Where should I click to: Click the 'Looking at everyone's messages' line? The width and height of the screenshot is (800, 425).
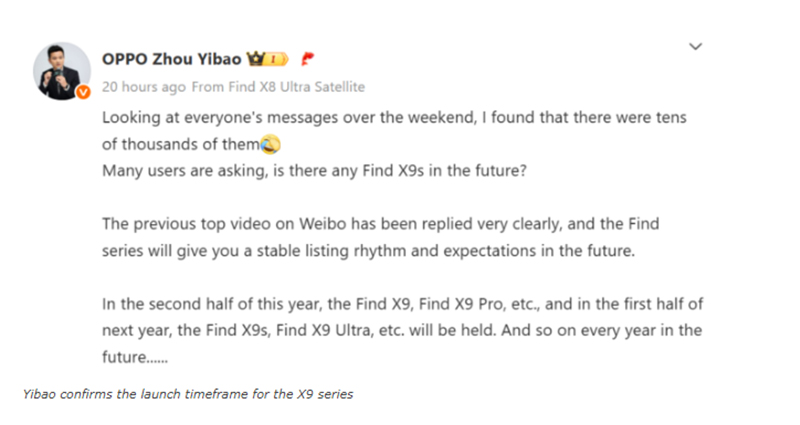tap(394, 117)
